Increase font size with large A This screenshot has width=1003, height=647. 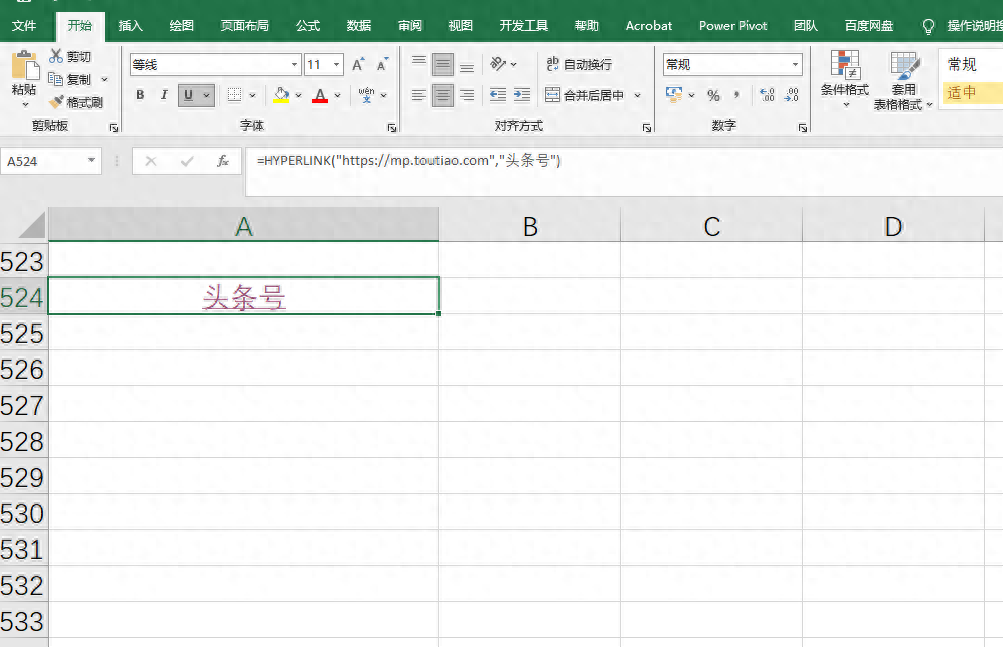pos(358,64)
